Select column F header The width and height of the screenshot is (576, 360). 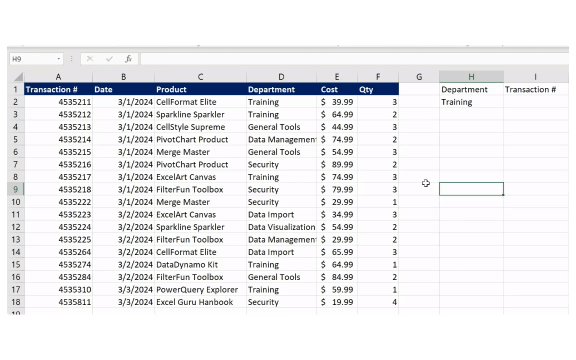pyautogui.click(x=378, y=77)
